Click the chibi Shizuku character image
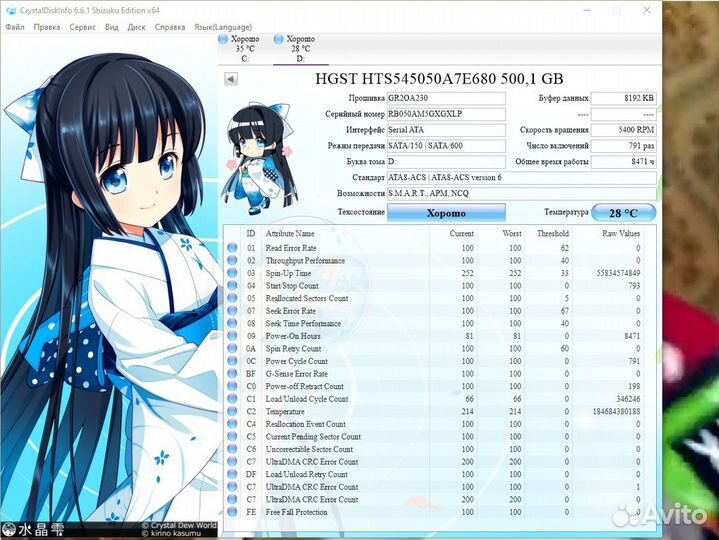This screenshot has width=719, height=540. point(259,158)
